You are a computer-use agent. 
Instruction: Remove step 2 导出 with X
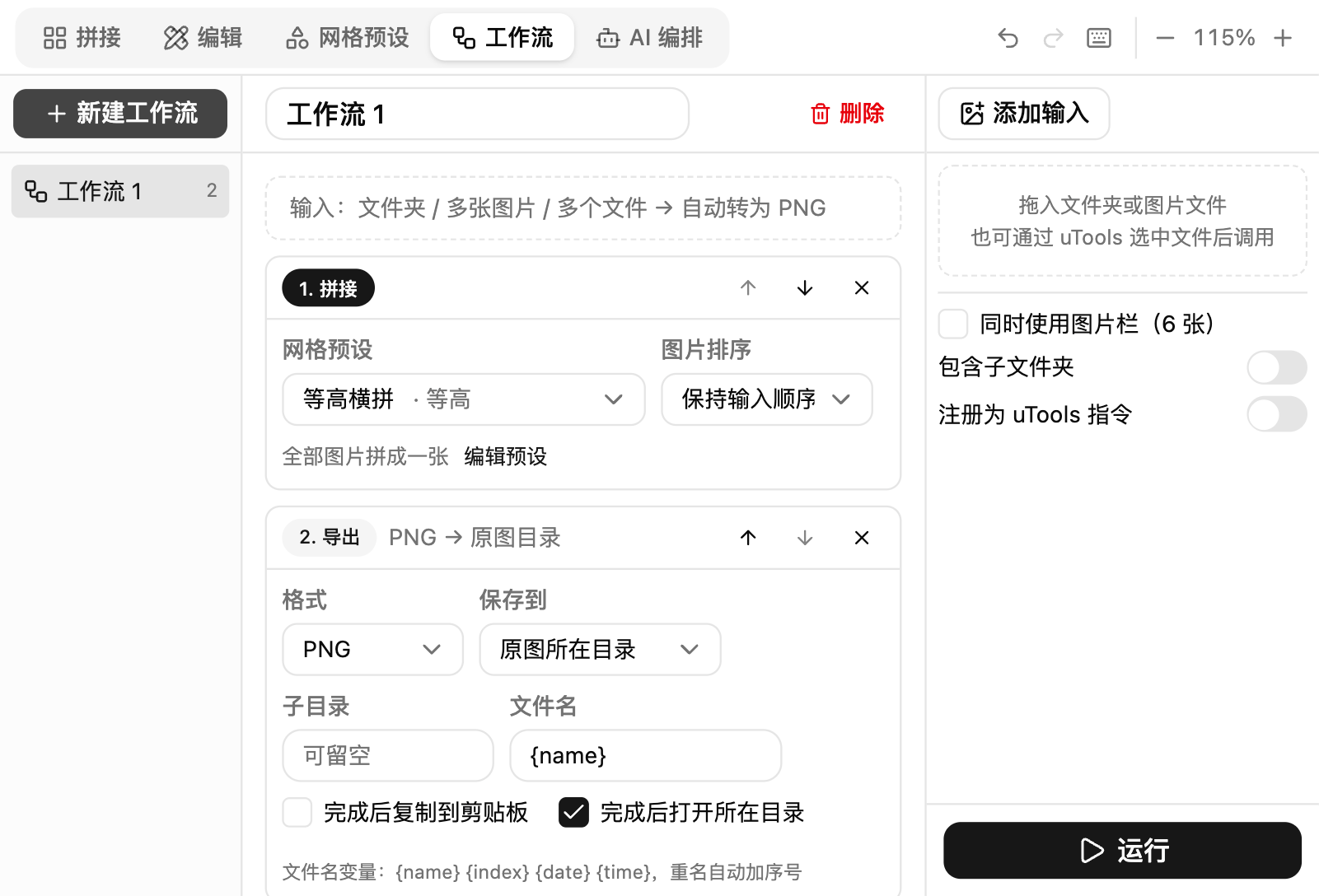862,538
